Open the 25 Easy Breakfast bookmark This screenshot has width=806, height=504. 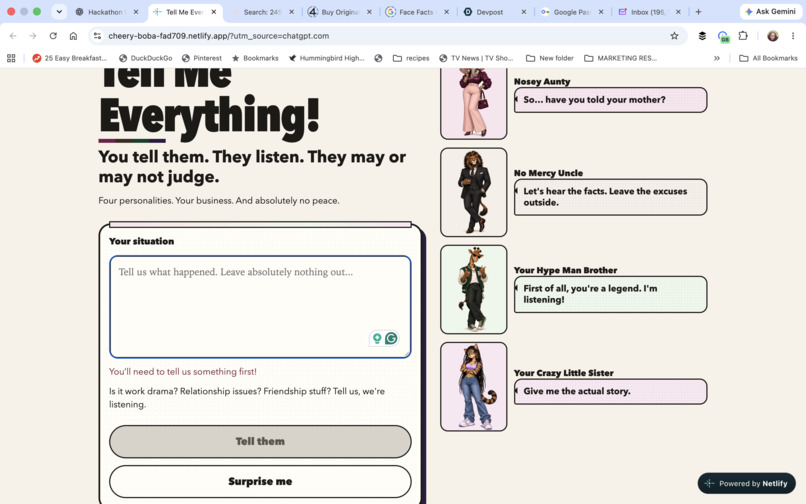click(69, 58)
